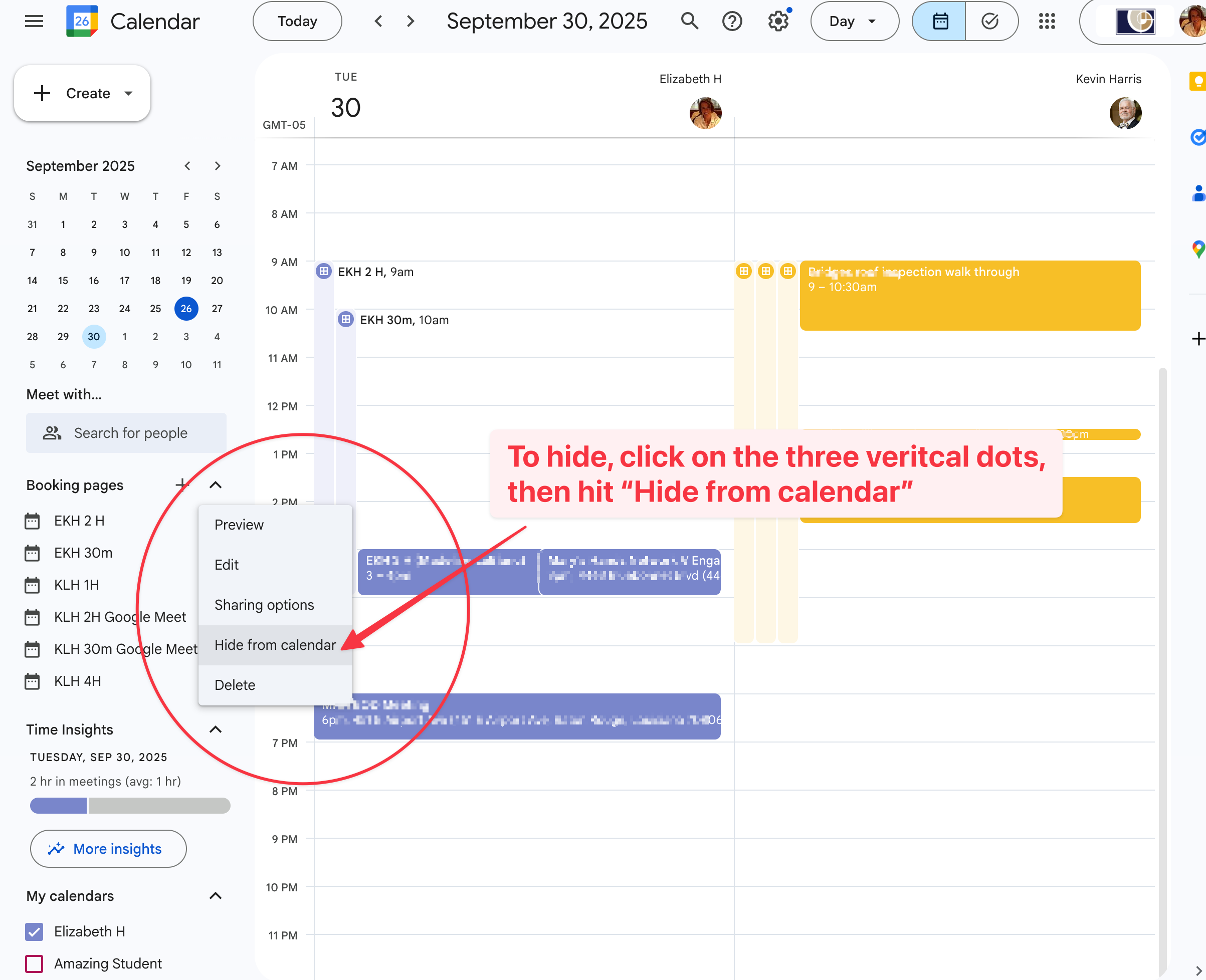Viewport: 1206px width, 980px height.
Task: Open the main menu hamburger icon
Action: 34,22
